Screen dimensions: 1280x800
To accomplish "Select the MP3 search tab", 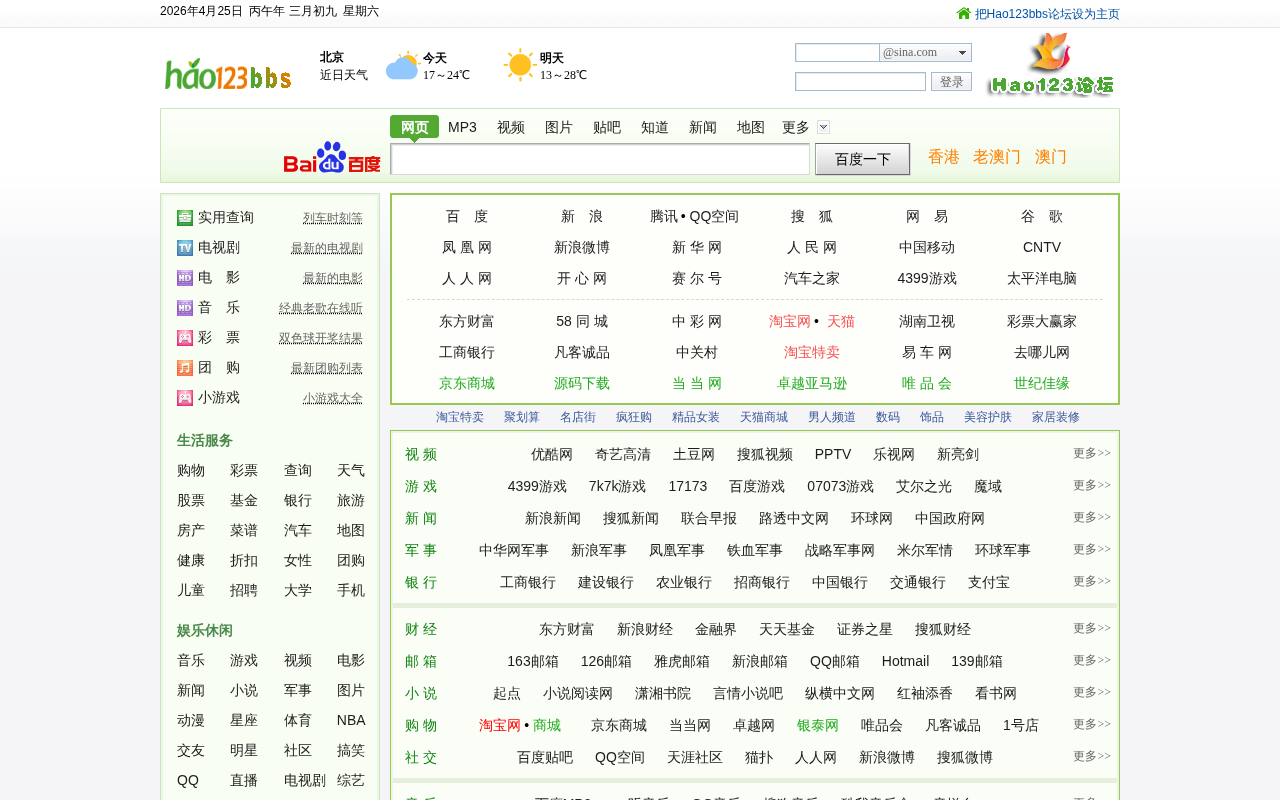I will 462,127.
